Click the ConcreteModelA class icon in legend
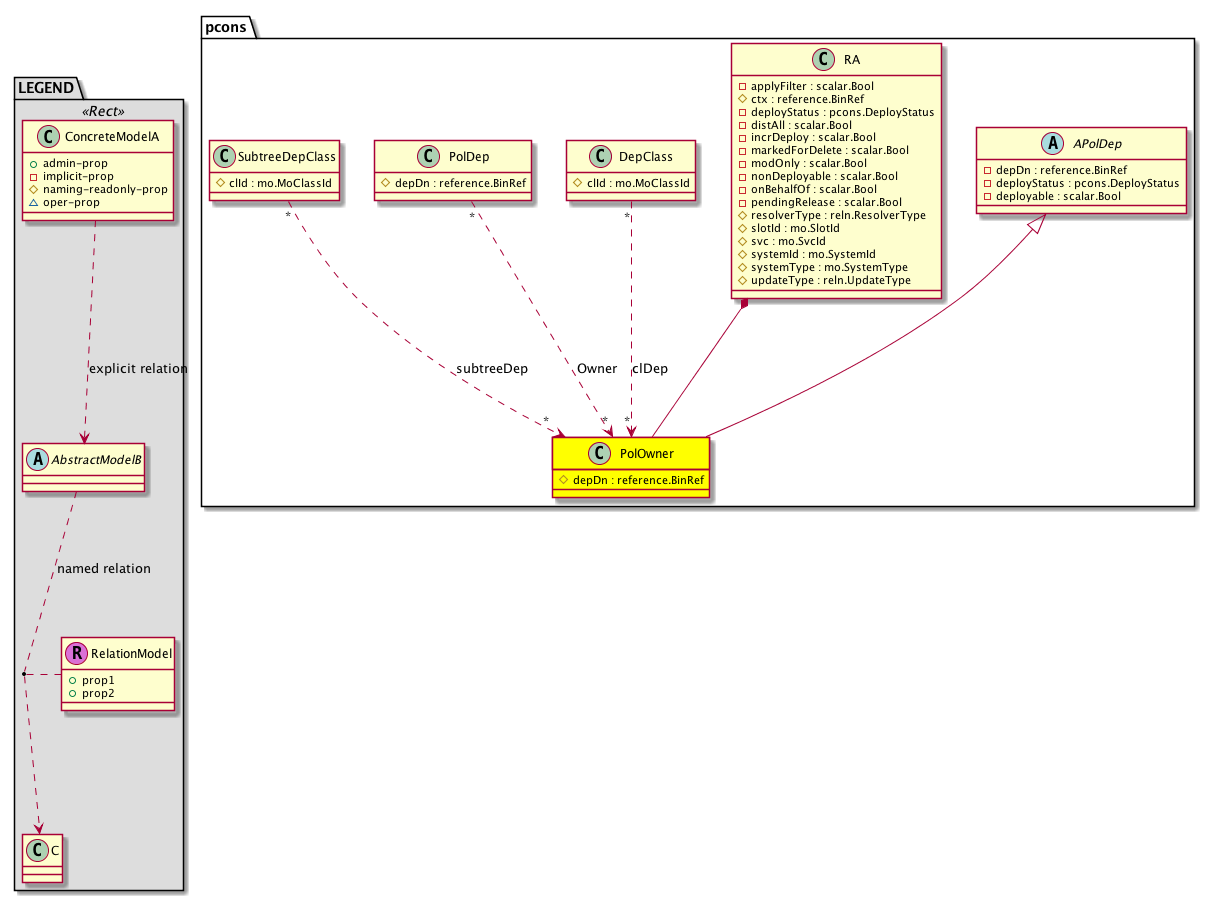 [38, 136]
